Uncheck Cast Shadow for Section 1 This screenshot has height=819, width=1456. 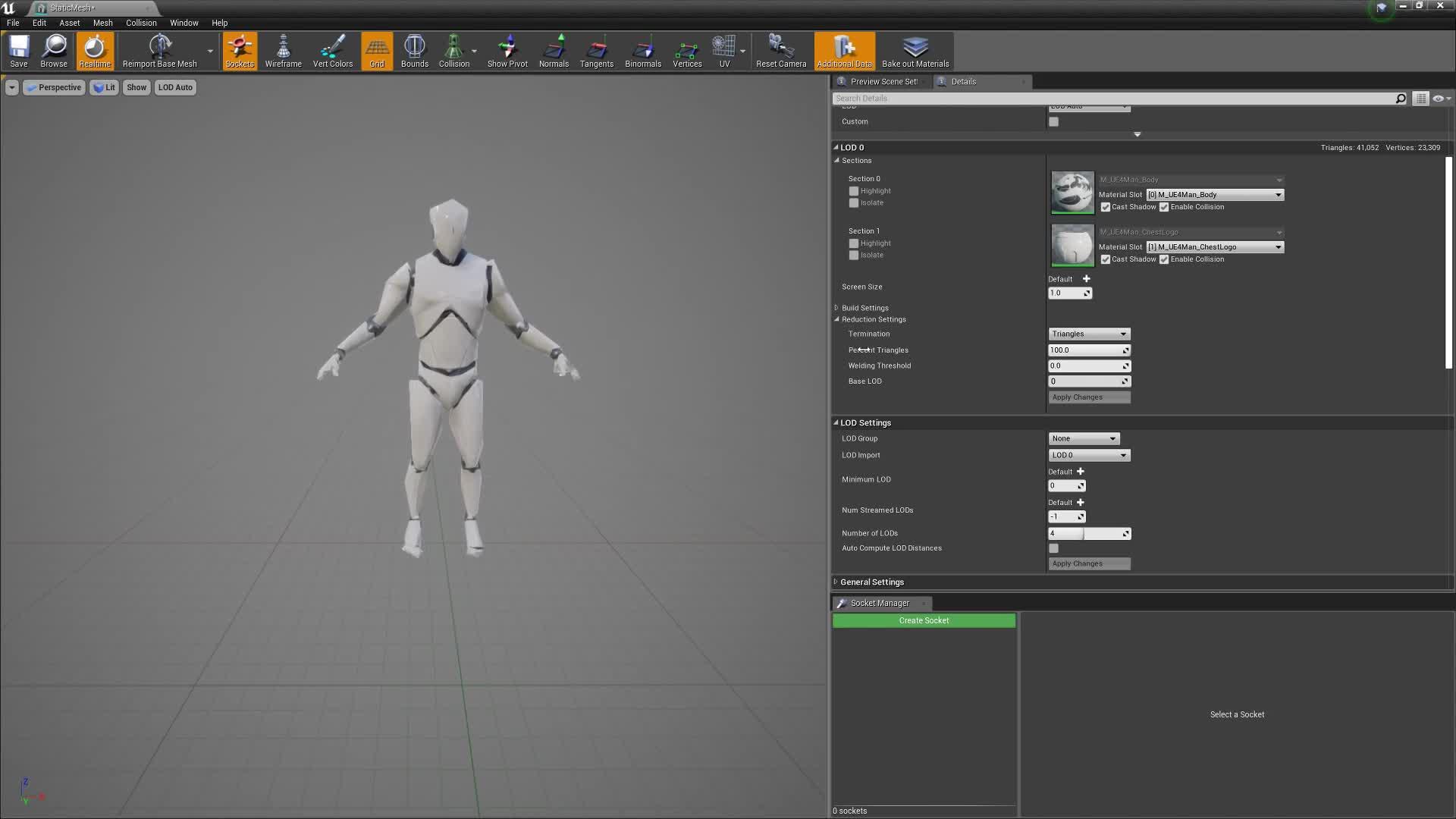pos(1106,259)
